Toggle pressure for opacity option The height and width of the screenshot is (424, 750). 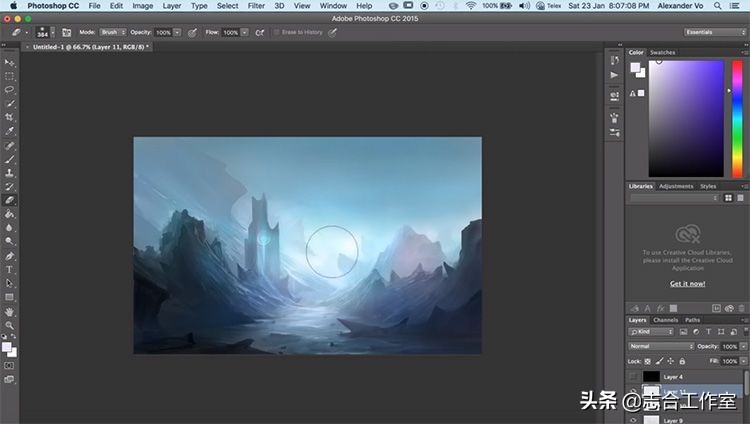tap(192, 33)
